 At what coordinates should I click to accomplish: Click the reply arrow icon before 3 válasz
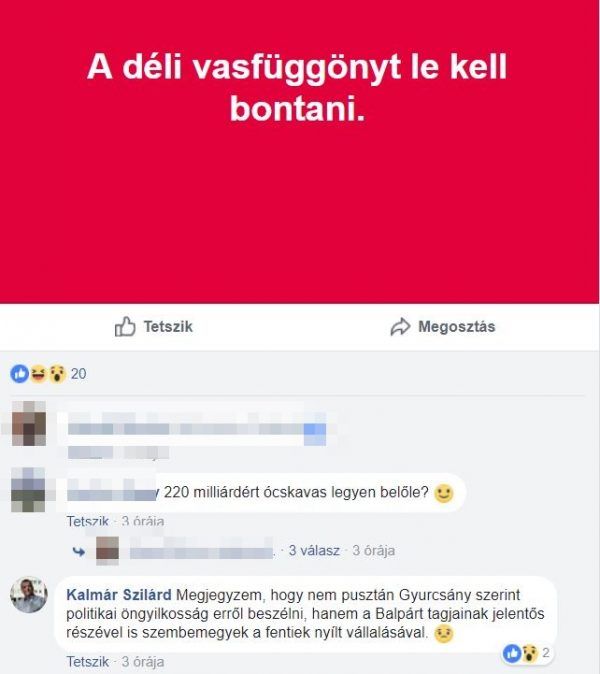point(79,551)
